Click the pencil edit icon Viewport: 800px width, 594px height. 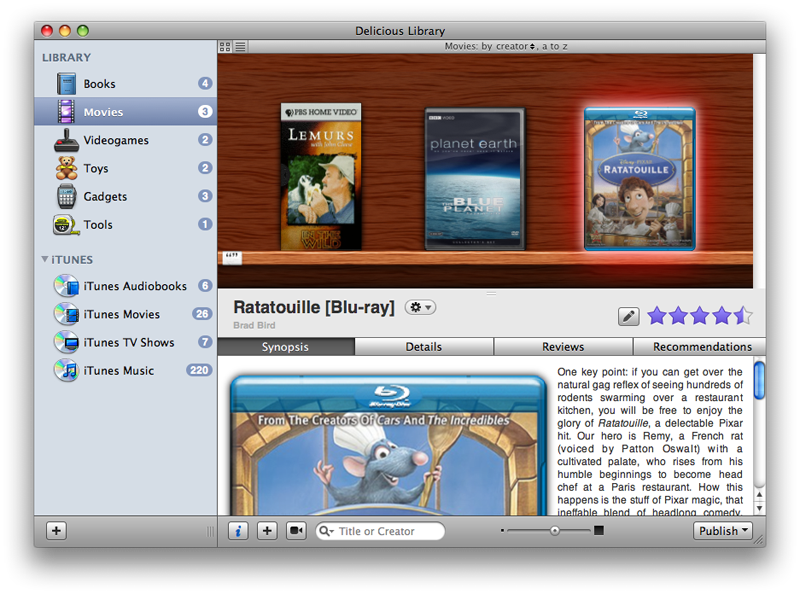[629, 316]
